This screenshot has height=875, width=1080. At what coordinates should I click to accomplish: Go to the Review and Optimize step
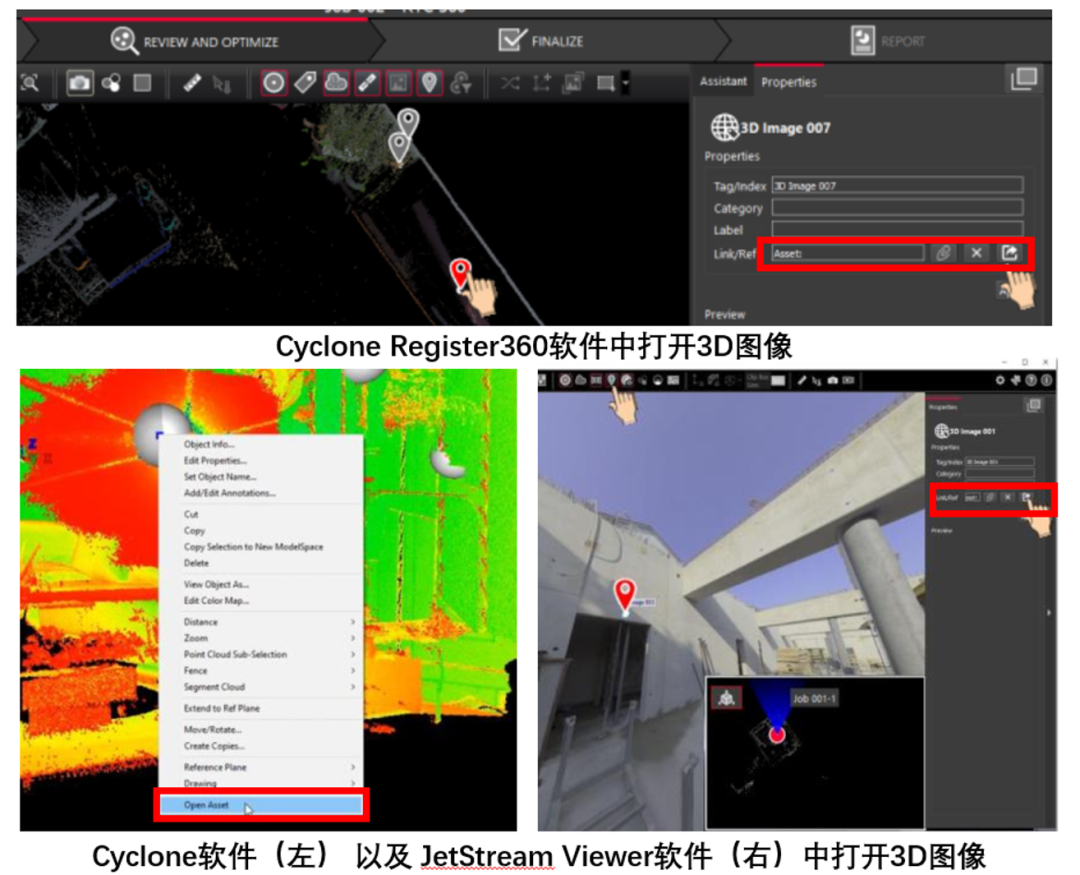[x=195, y=41]
